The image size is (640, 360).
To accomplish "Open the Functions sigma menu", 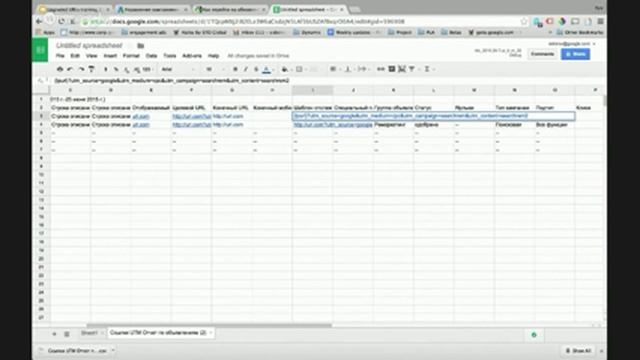I will pos(428,69).
